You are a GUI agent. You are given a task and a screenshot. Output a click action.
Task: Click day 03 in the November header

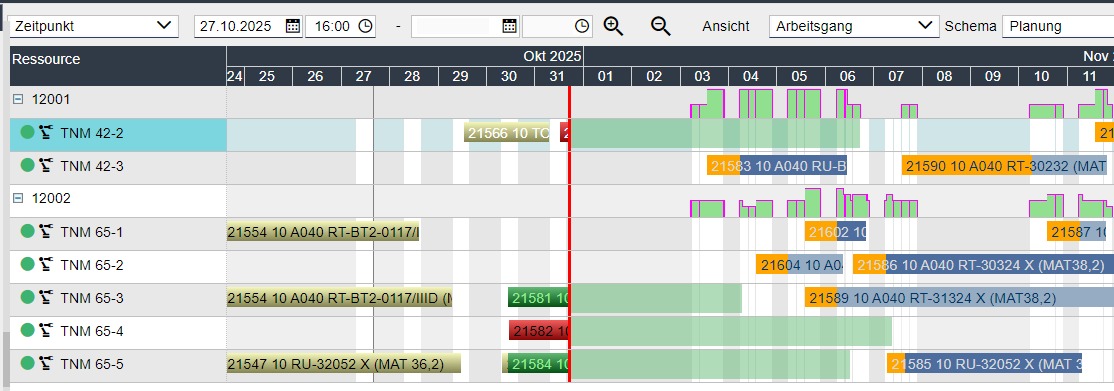tap(703, 76)
